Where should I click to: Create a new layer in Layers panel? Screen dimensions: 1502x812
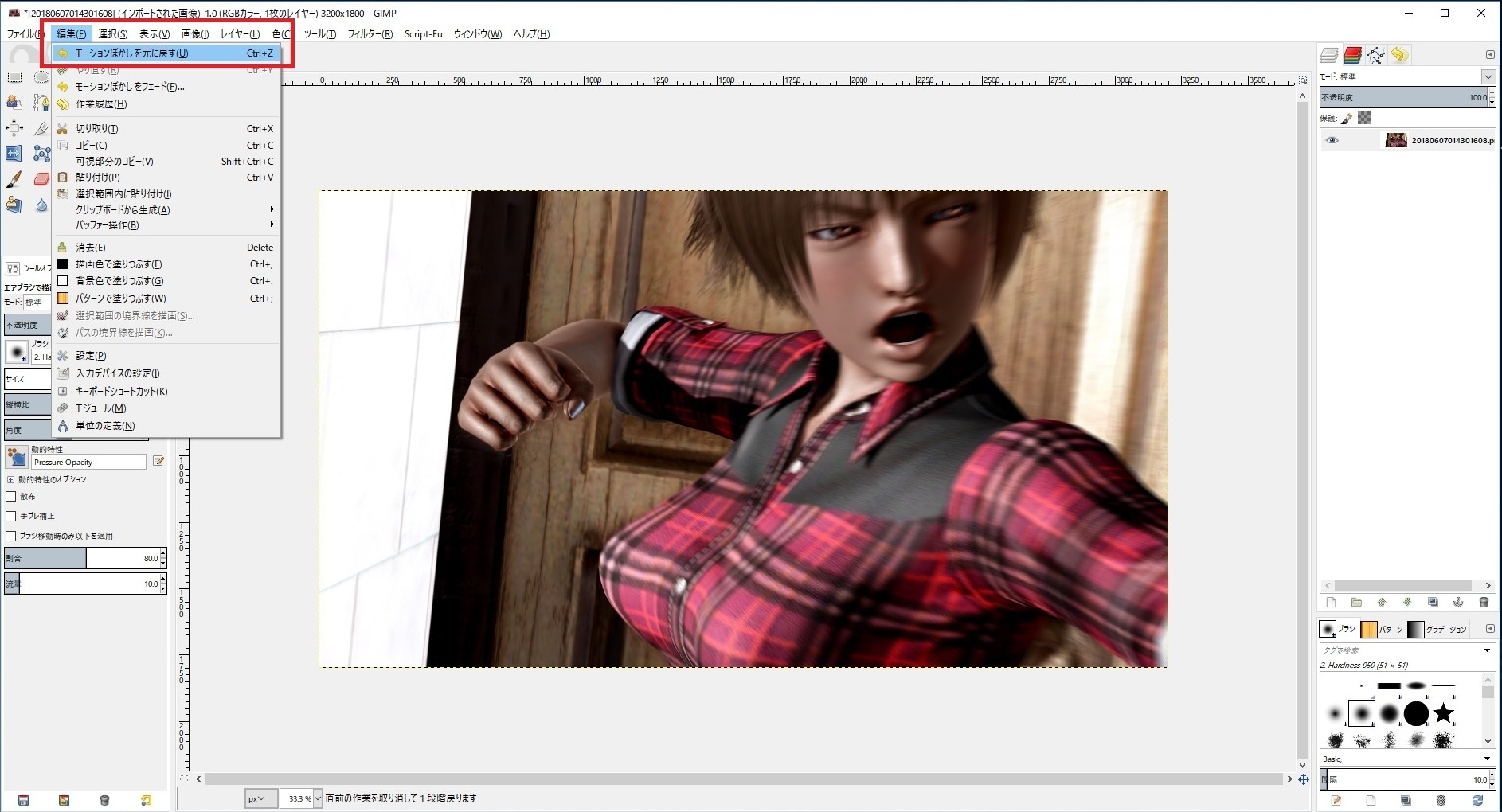pyautogui.click(x=1331, y=603)
